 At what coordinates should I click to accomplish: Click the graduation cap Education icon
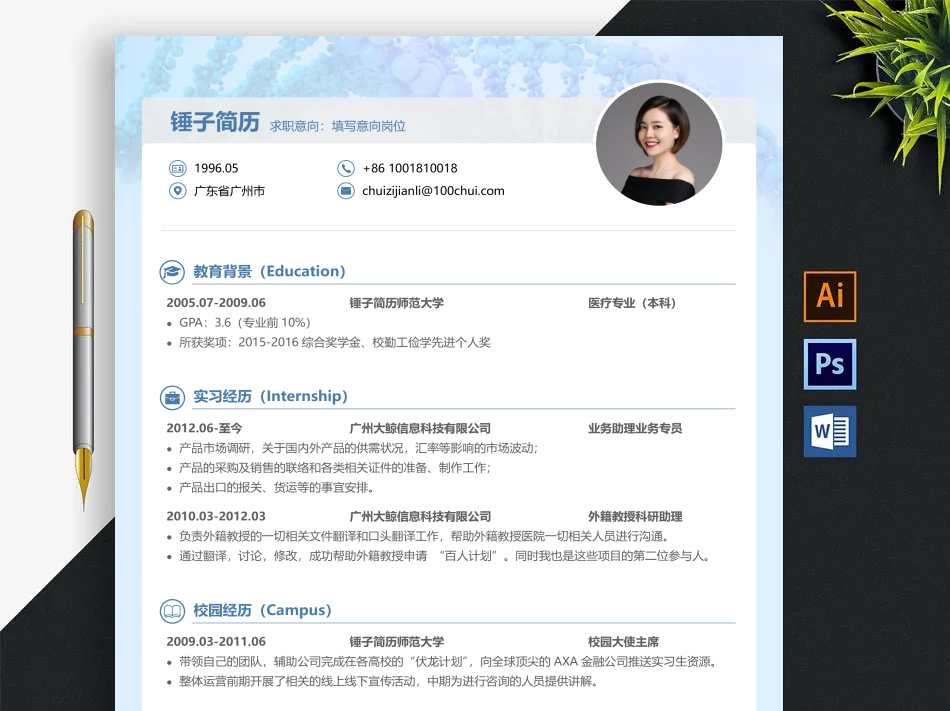[172, 272]
